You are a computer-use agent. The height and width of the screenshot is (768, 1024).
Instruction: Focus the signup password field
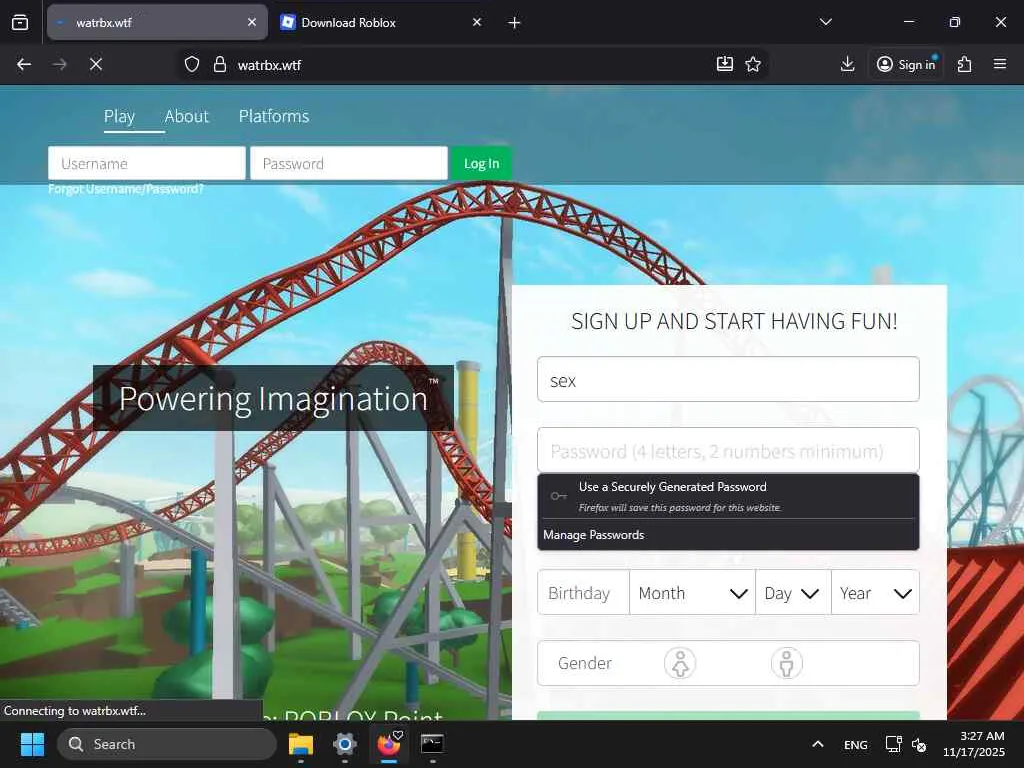point(728,450)
